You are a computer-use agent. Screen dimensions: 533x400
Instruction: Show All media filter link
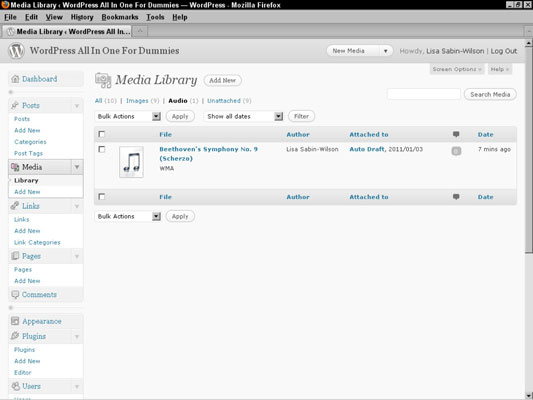(99, 101)
